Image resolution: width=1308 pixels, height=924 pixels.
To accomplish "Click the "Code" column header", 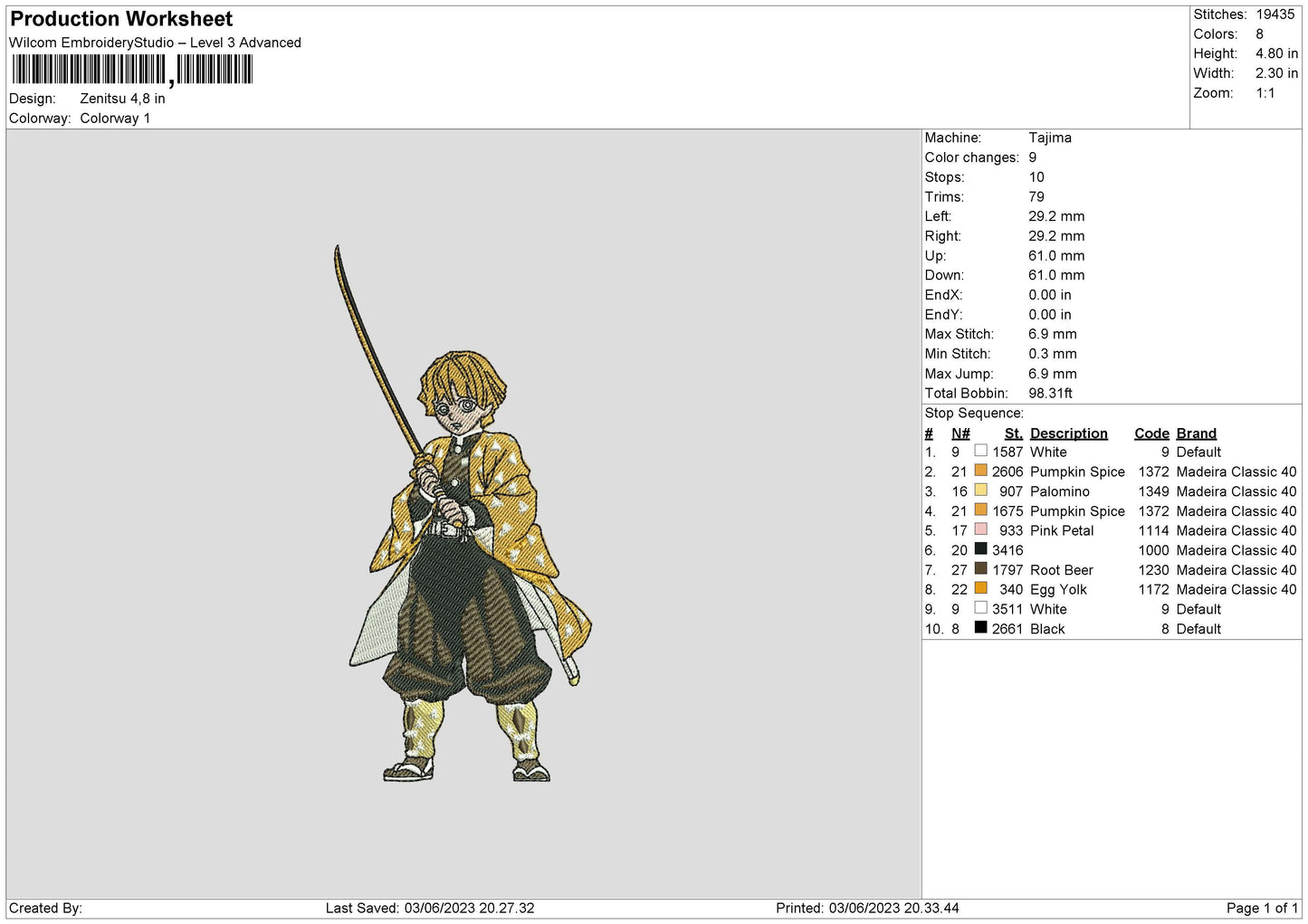I will (x=1152, y=433).
